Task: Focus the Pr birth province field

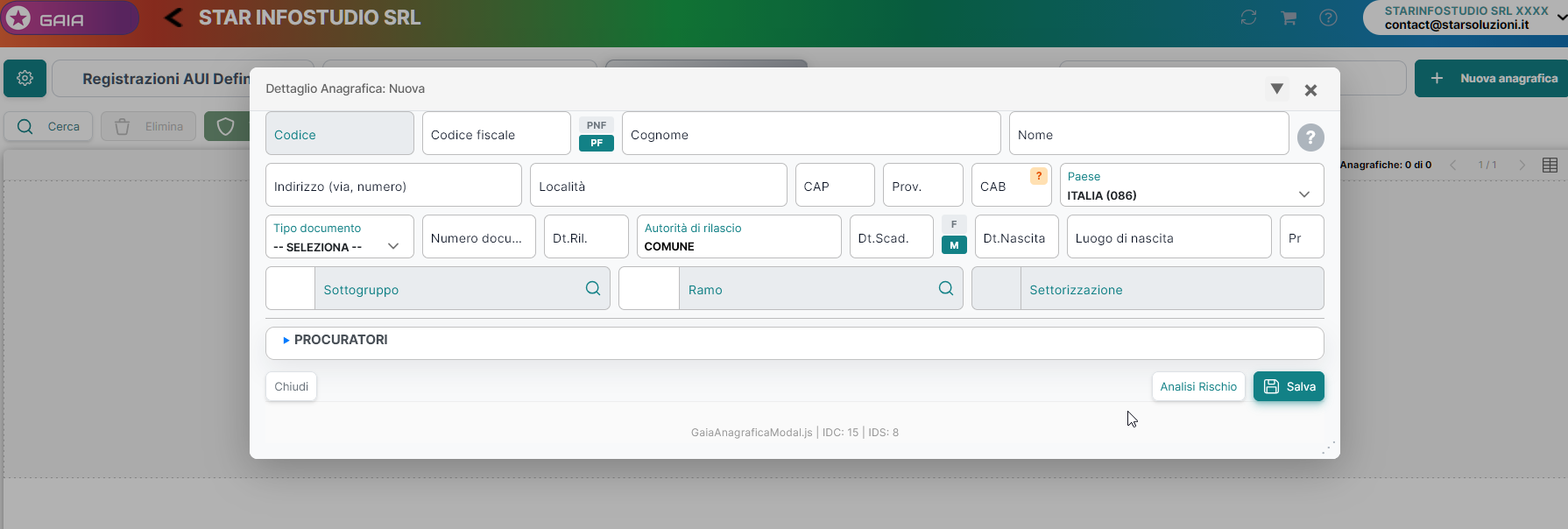Action: [x=1302, y=236]
